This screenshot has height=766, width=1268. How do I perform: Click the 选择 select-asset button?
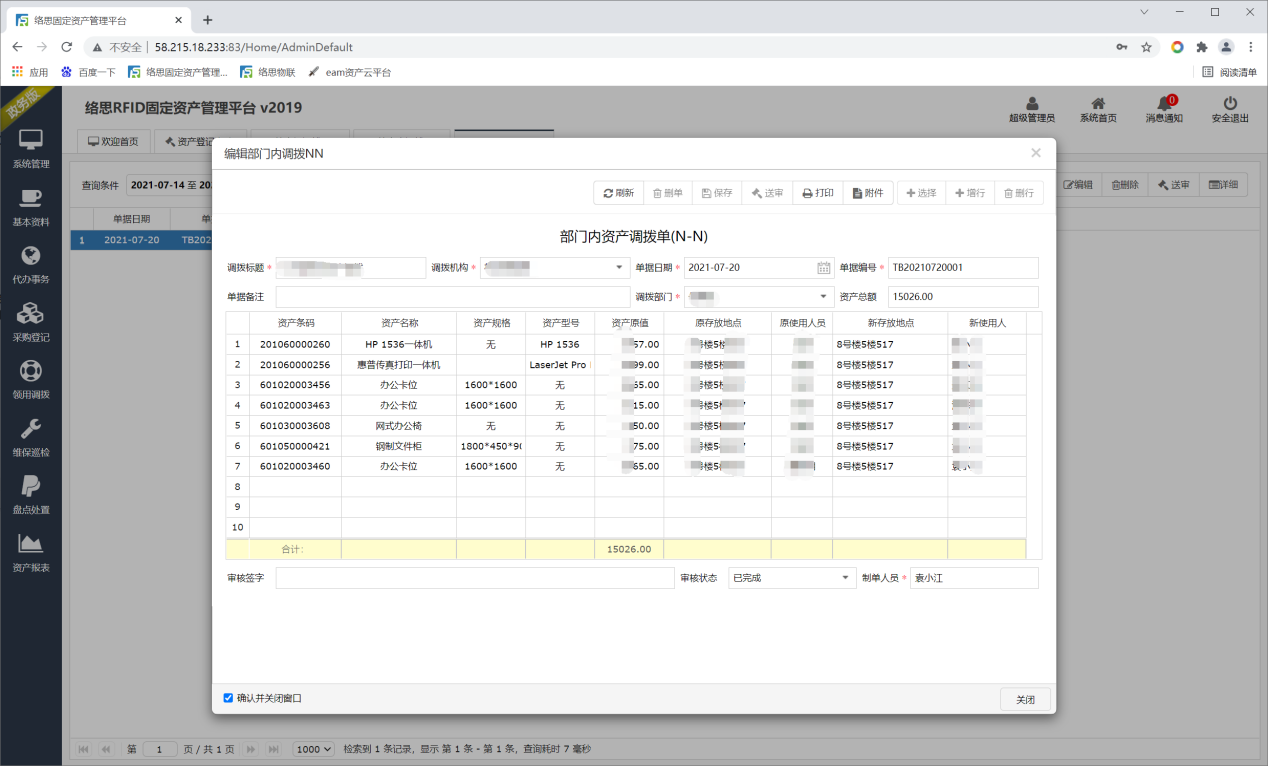pos(921,193)
